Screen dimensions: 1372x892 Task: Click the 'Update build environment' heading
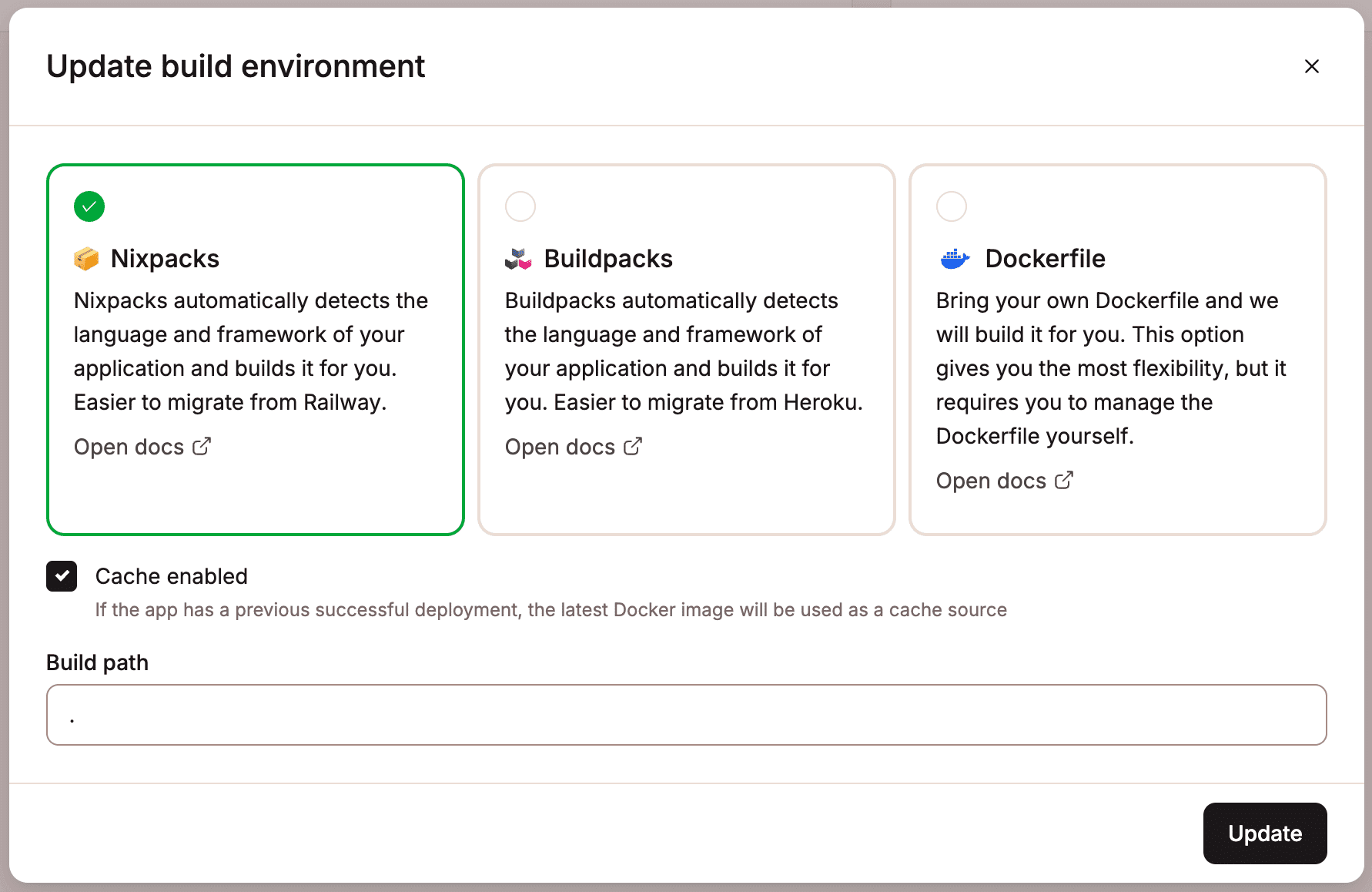pyautogui.click(x=236, y=66)
